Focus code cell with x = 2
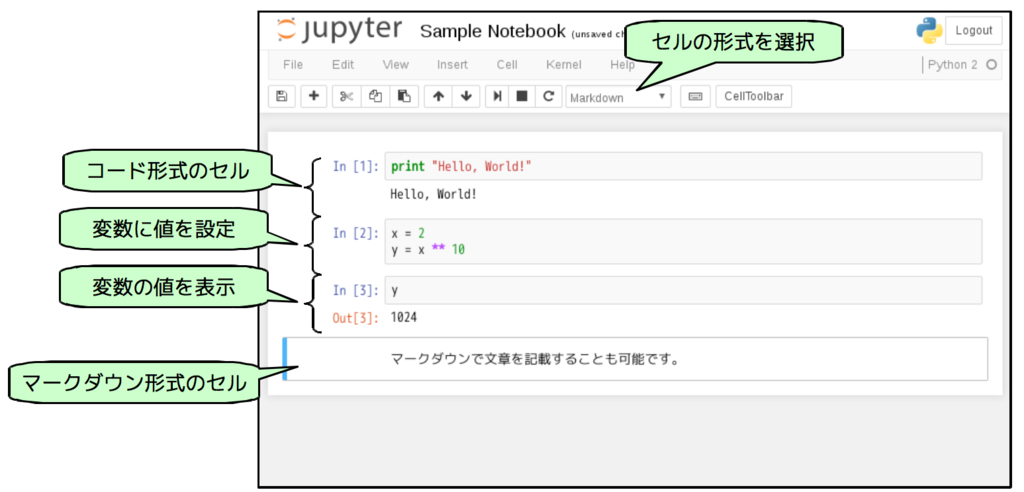Viewport: 1024px width, 492px height. click(x=683, y=241)
